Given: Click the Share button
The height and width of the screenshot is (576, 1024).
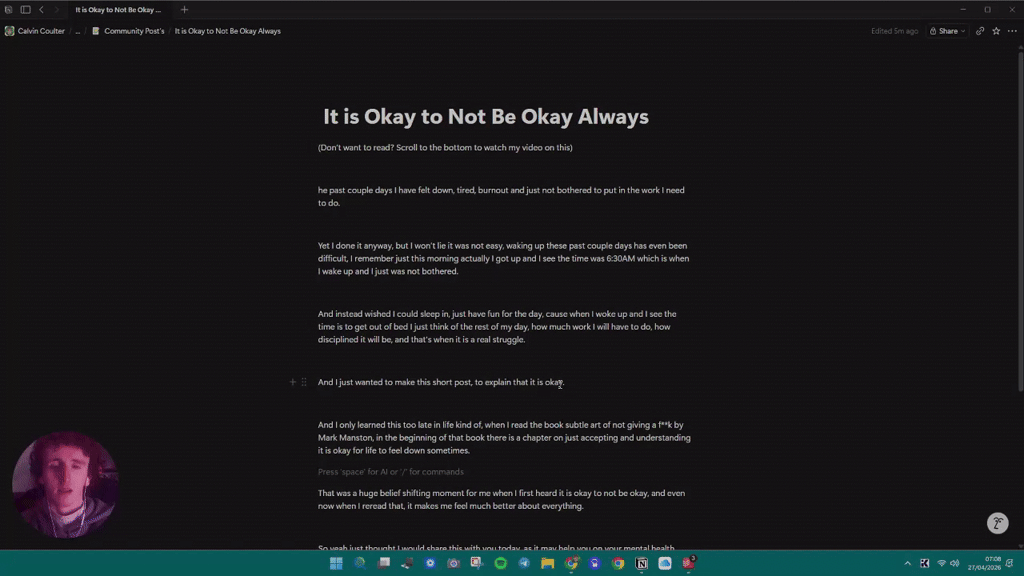Looking at the screenshot, I should (x=945, y=31).
